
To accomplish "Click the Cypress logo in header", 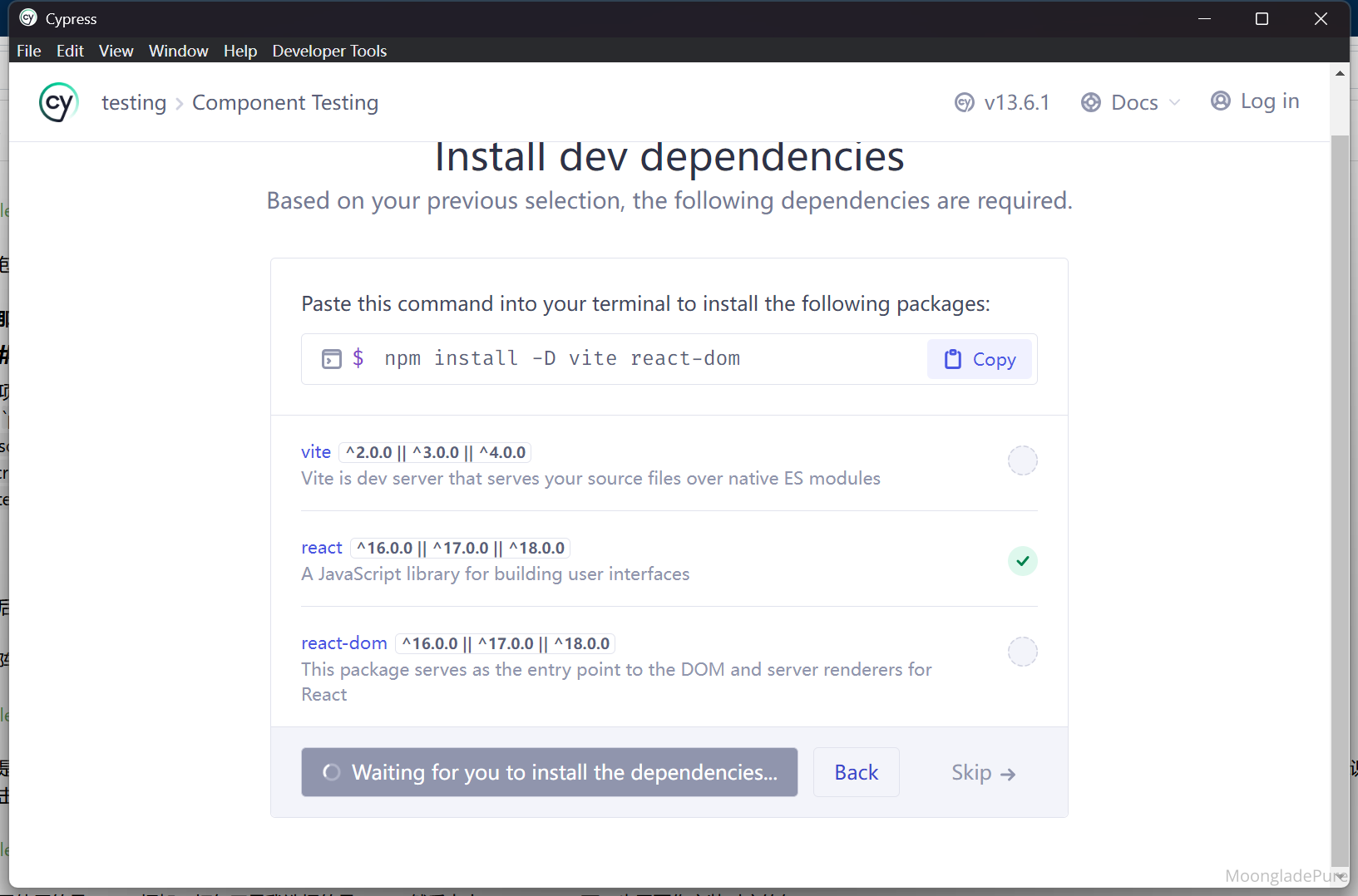I will [58, 102].
